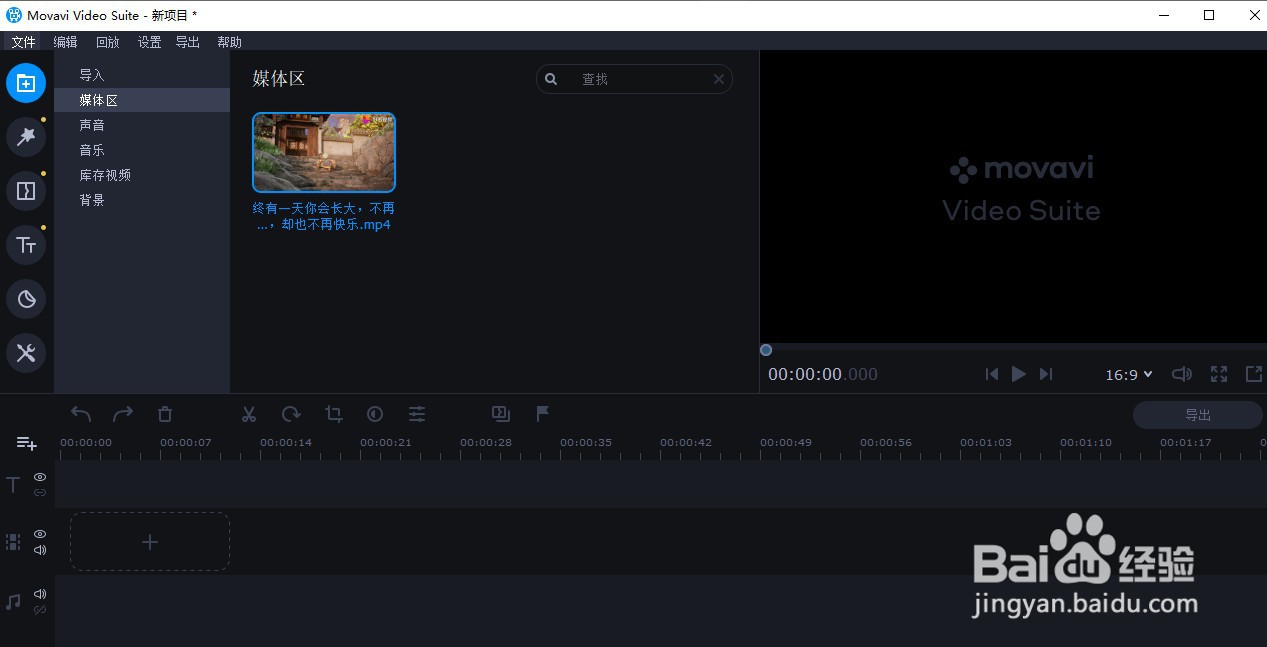Open More Tools with the wrench icon

click(26, 352)
